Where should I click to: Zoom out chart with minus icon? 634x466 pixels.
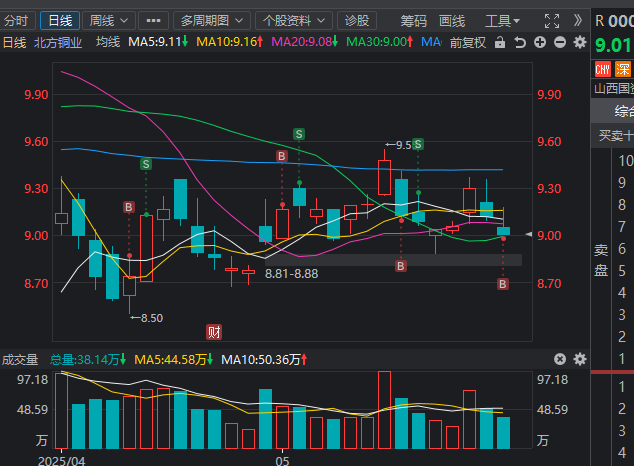tap(559, 41)
